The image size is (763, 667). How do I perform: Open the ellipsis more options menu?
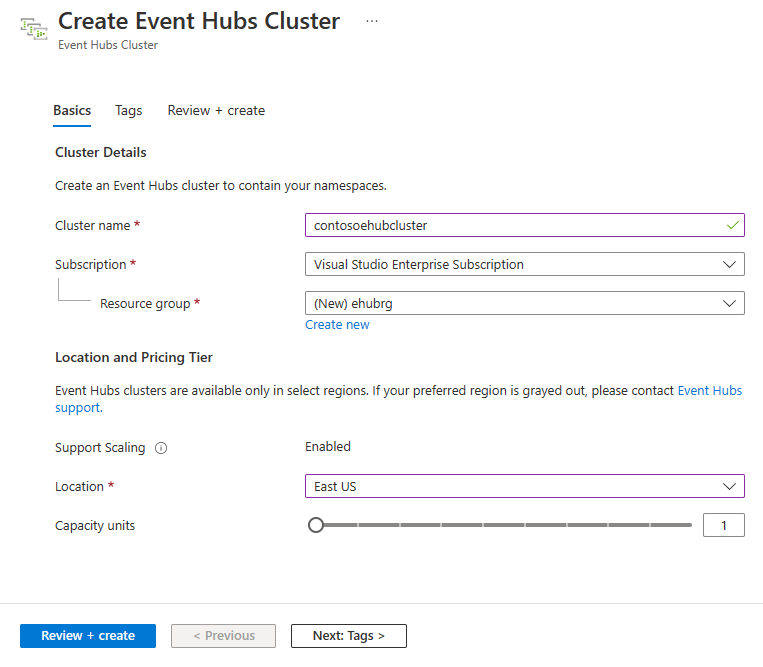(x=372, y=21)
